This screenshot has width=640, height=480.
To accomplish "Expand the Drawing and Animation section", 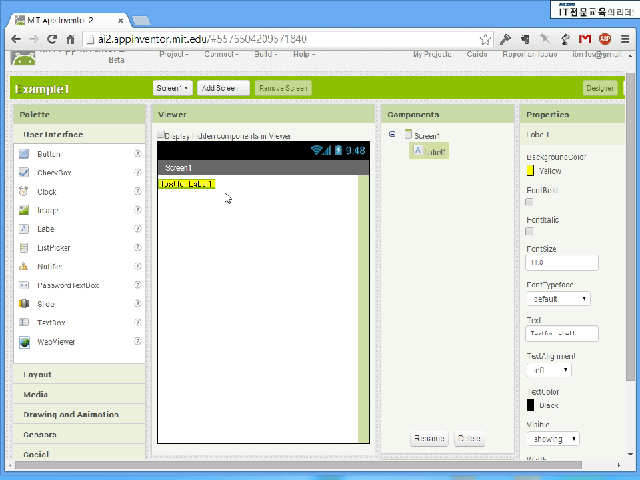I will click(x=80, y=414).
